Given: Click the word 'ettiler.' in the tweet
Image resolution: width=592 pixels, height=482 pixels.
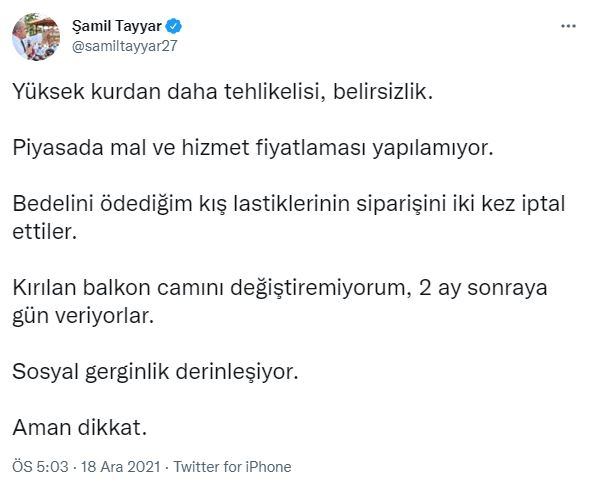Looking at the screenshot, I should pos(45,231).
